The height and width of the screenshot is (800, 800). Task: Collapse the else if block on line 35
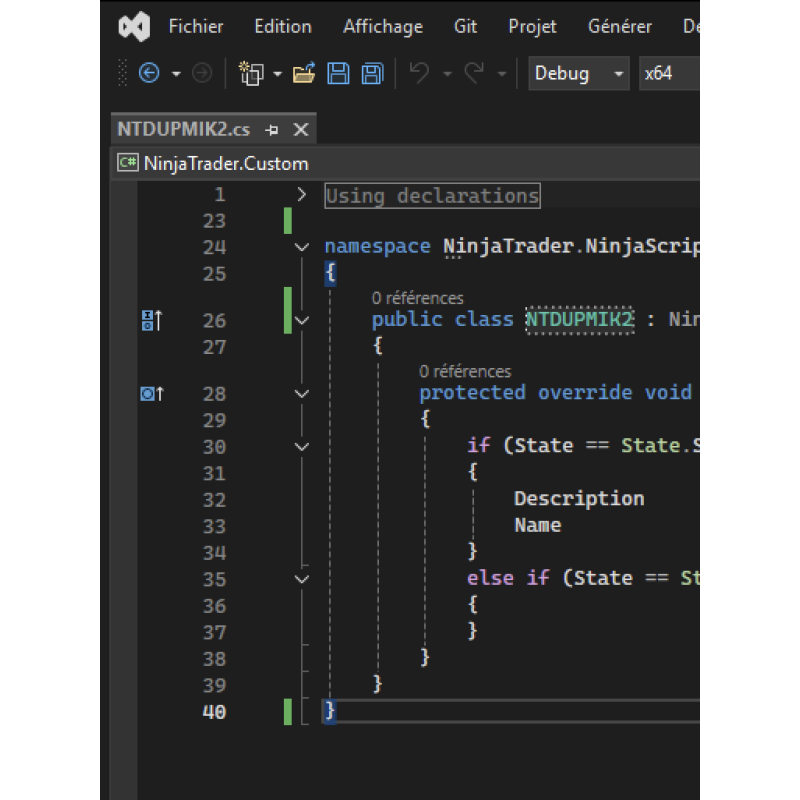(302, 580)
